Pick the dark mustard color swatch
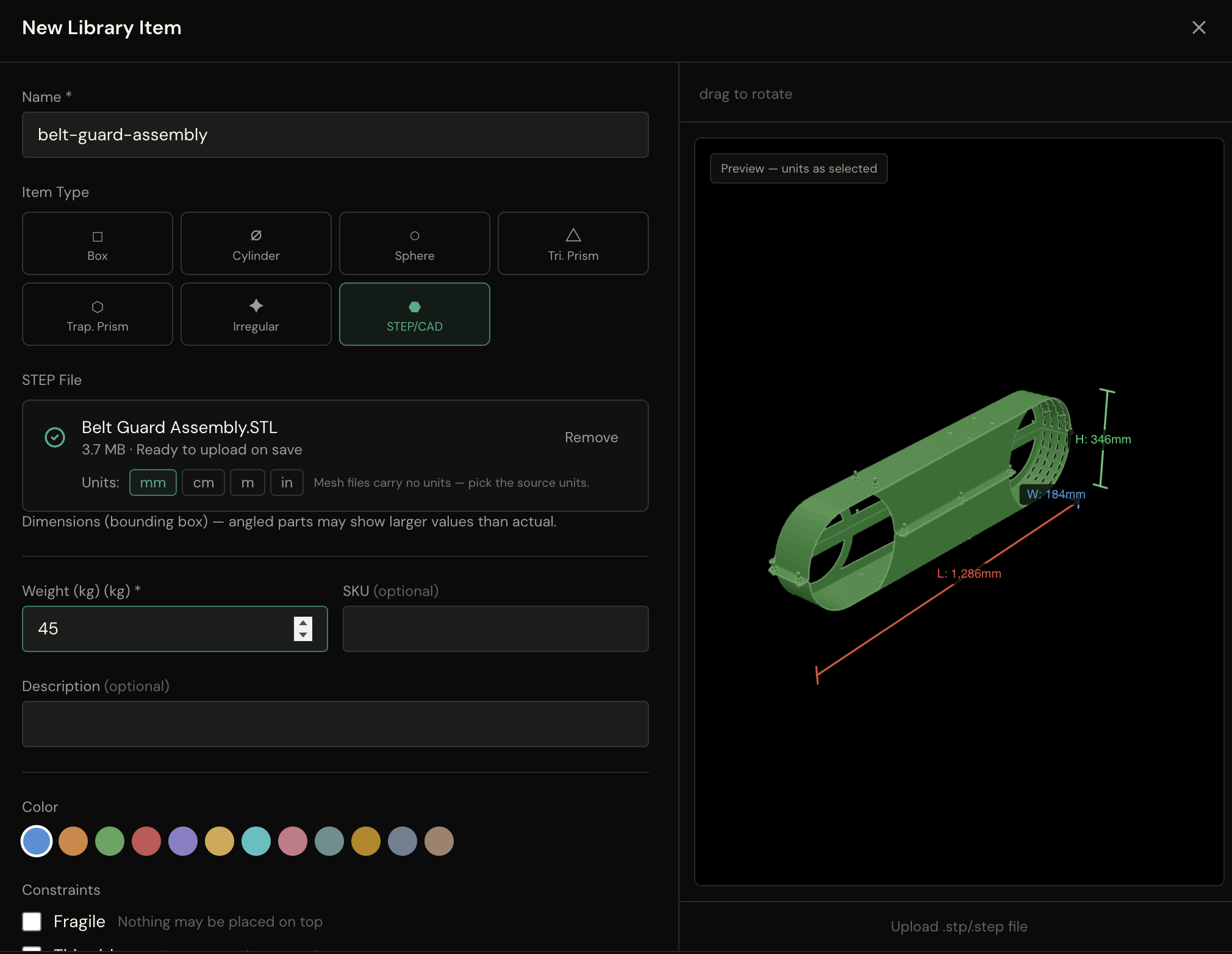 pyautogui.click(x=366, y=841)
